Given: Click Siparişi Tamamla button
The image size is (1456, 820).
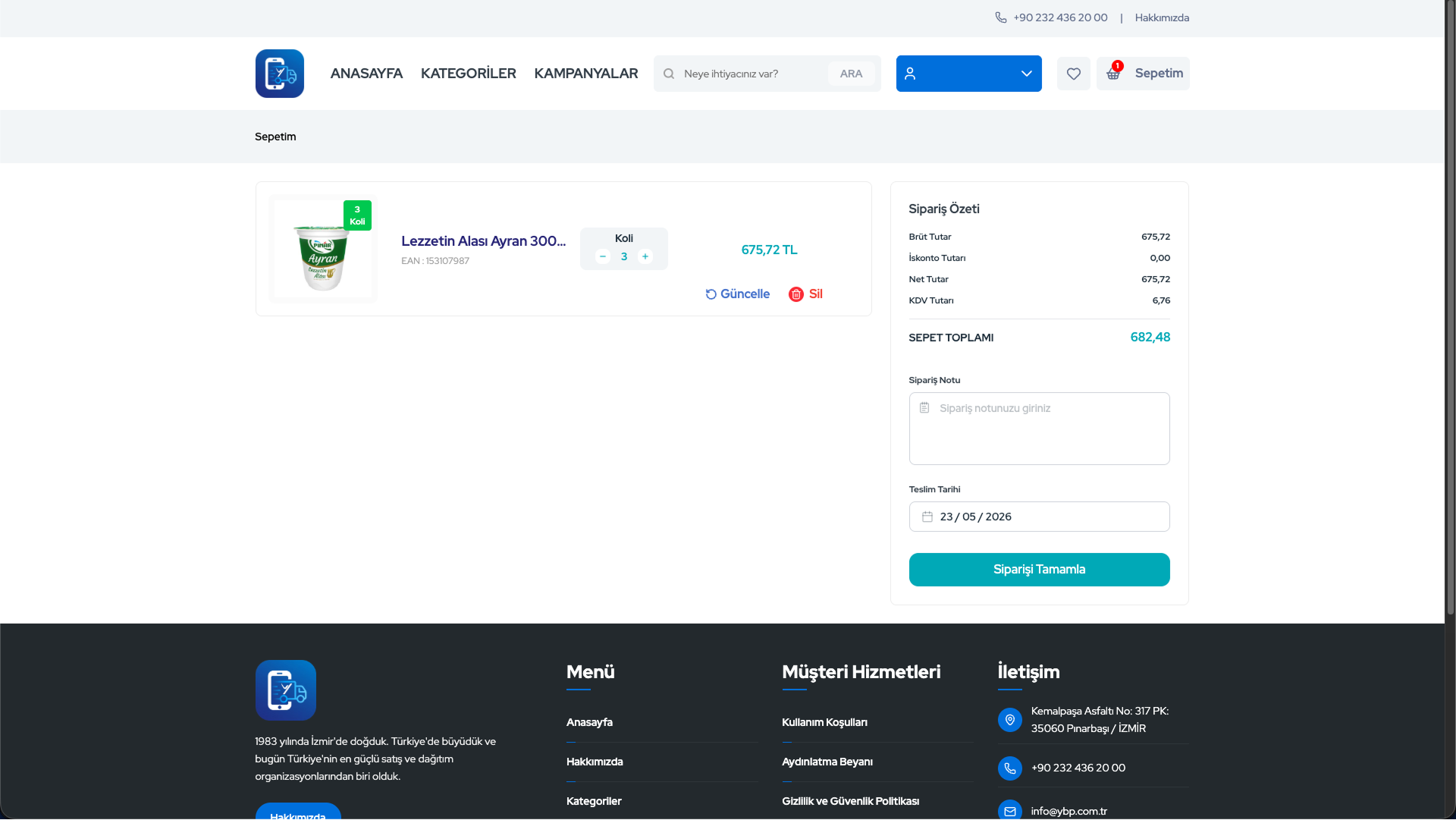Looking at the screenshot, I should pyautogui.click(x=1039, y=570).
